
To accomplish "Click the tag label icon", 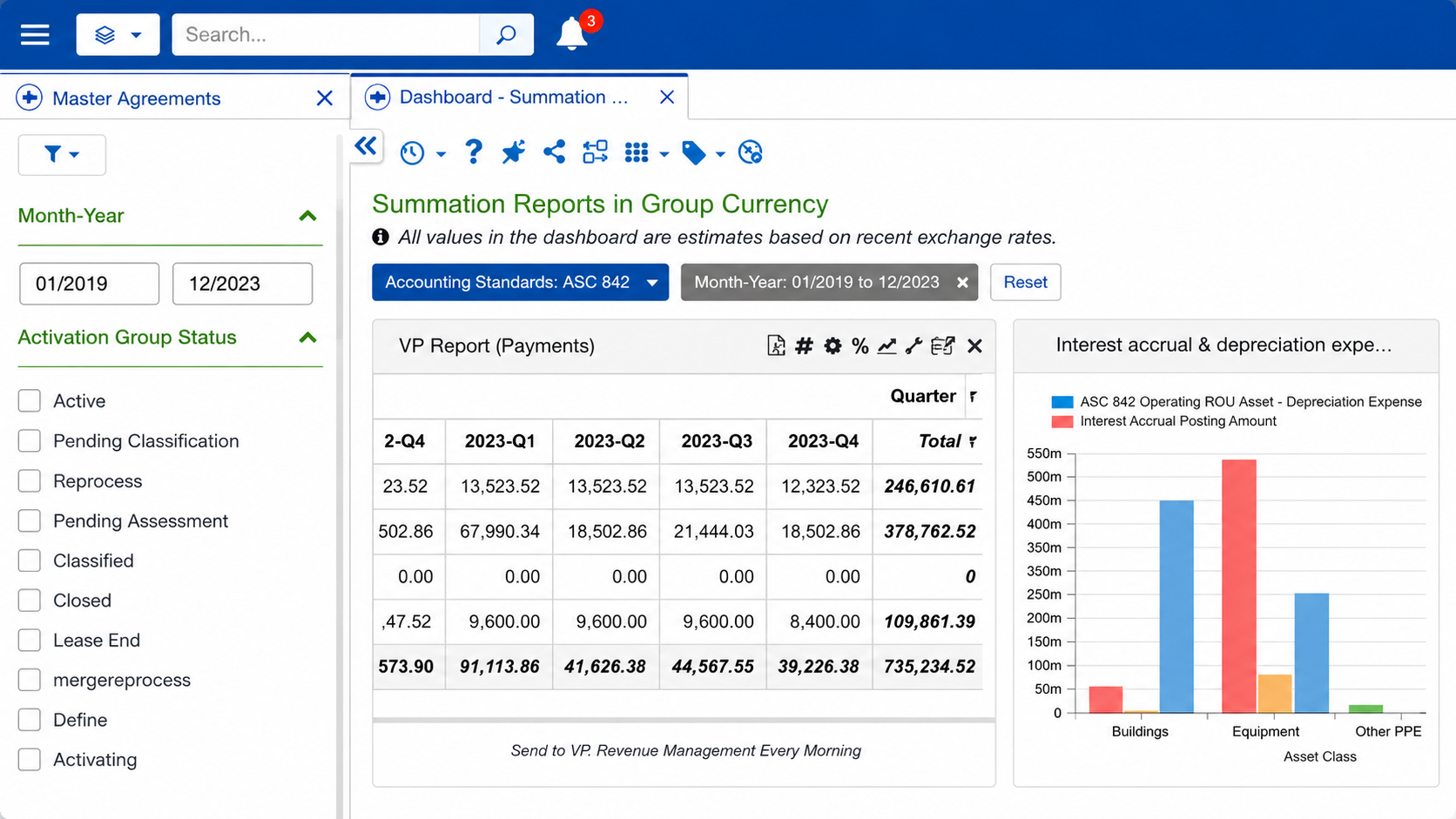I will coord(694,153).
